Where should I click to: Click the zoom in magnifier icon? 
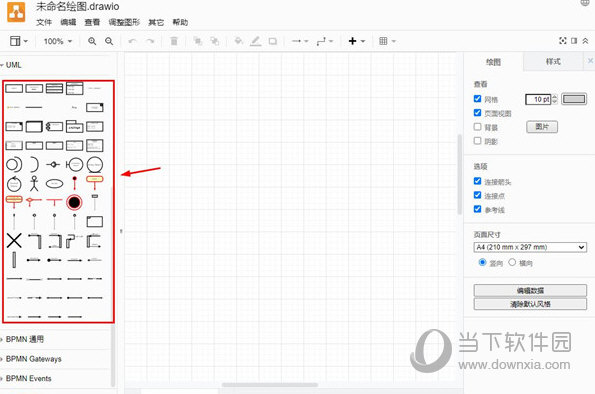click(x=92, y=41)
